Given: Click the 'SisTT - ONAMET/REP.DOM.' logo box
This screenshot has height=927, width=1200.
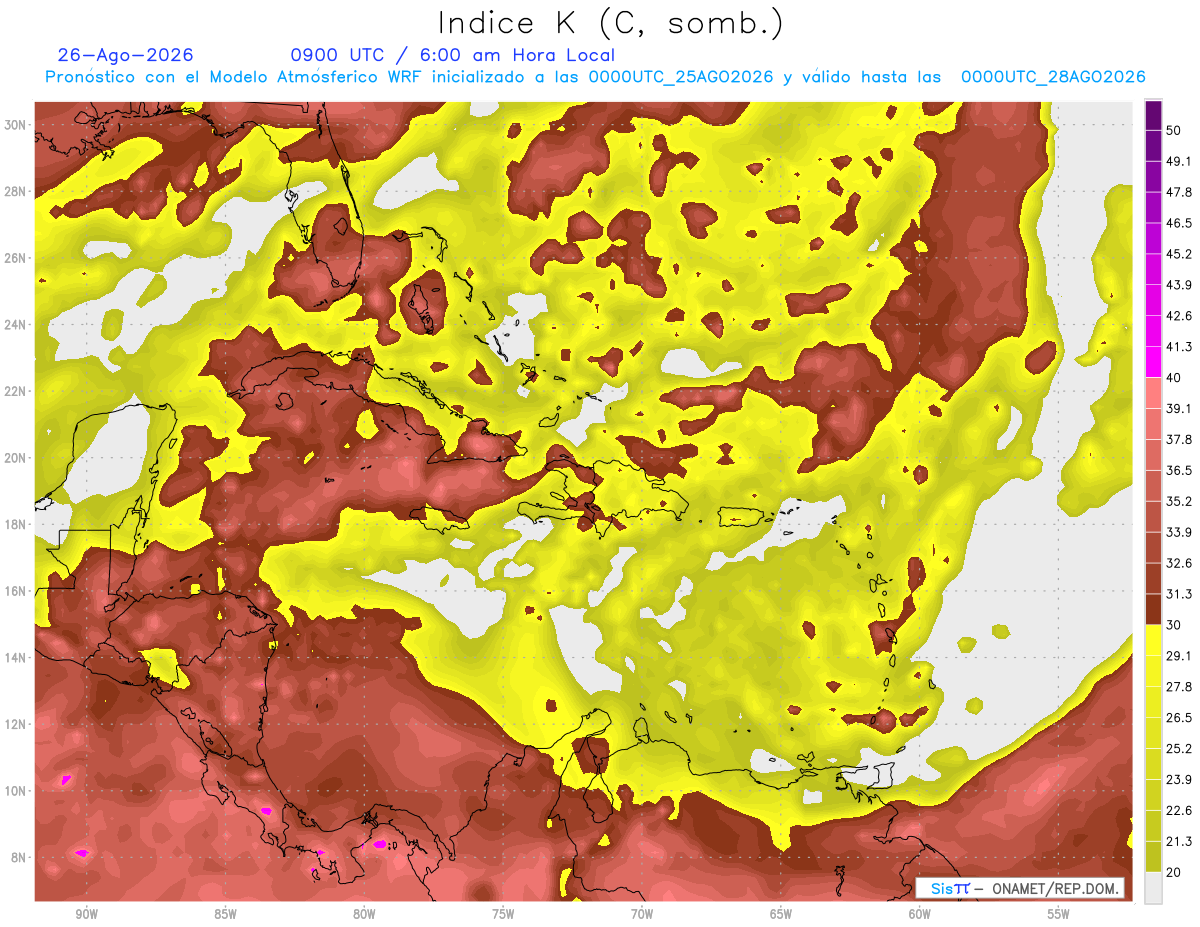Looking at the screenshot, I should (1020, 888).
